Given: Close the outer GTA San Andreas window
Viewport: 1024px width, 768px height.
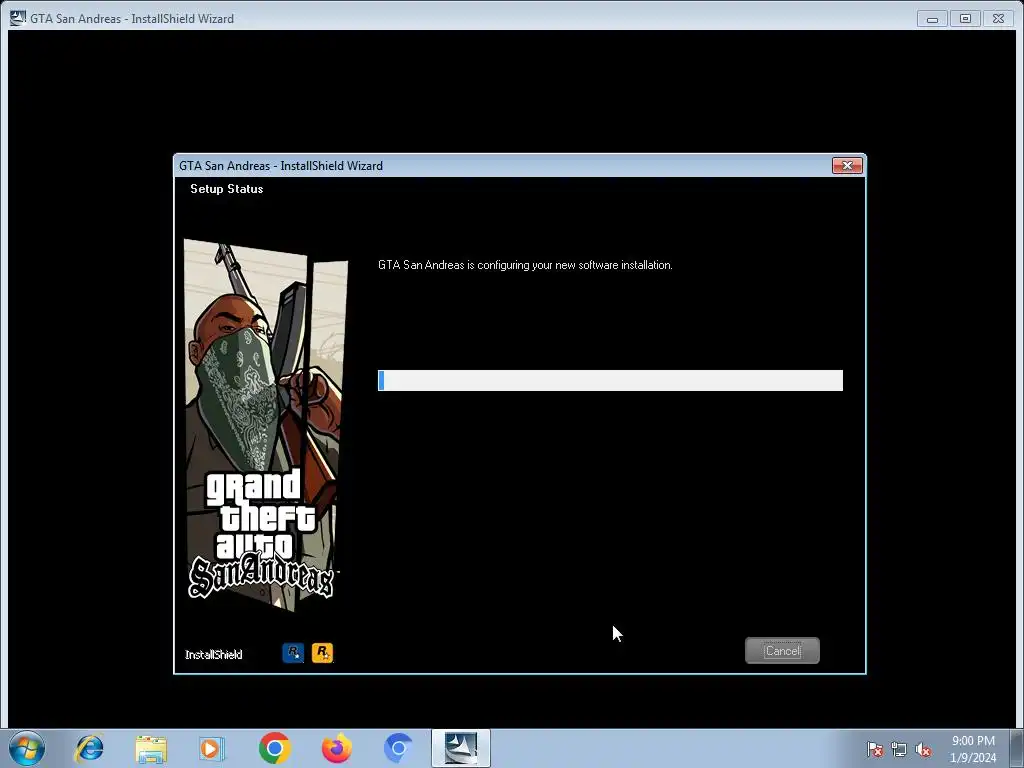Looking at the screenshot, I should [998, 19].
